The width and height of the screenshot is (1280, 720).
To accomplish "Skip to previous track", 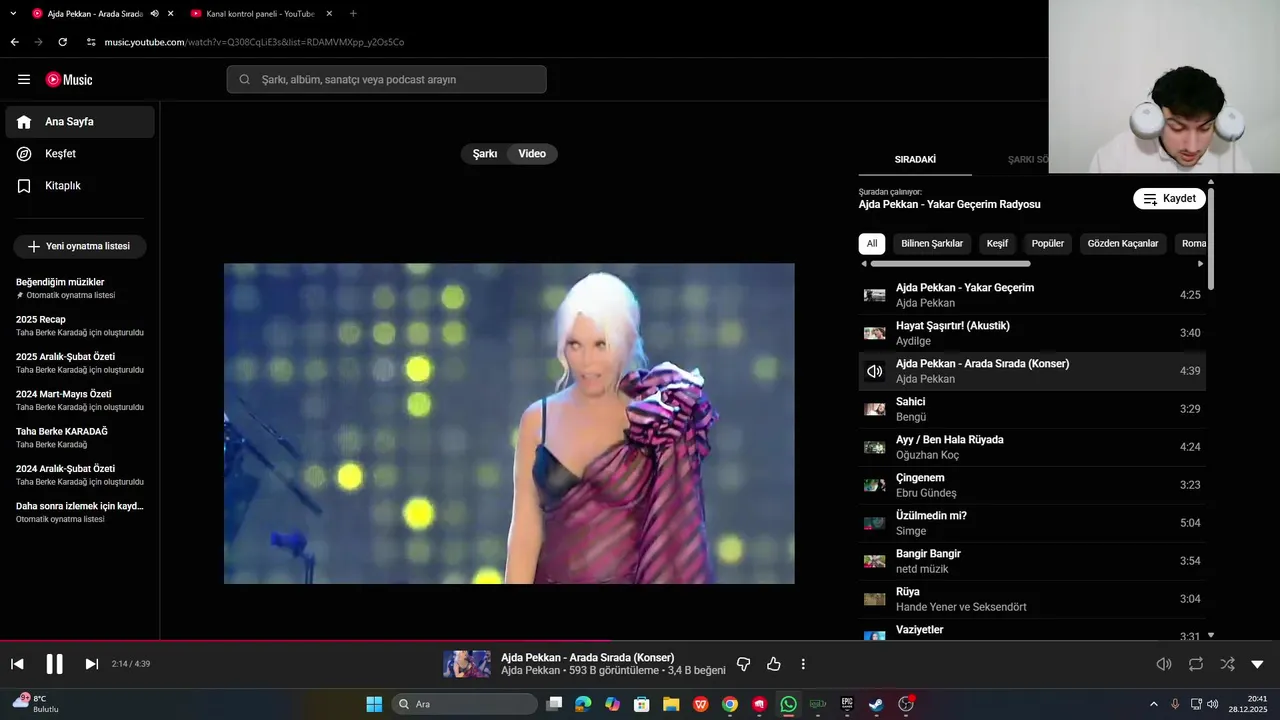I will [x=17, y=664].
